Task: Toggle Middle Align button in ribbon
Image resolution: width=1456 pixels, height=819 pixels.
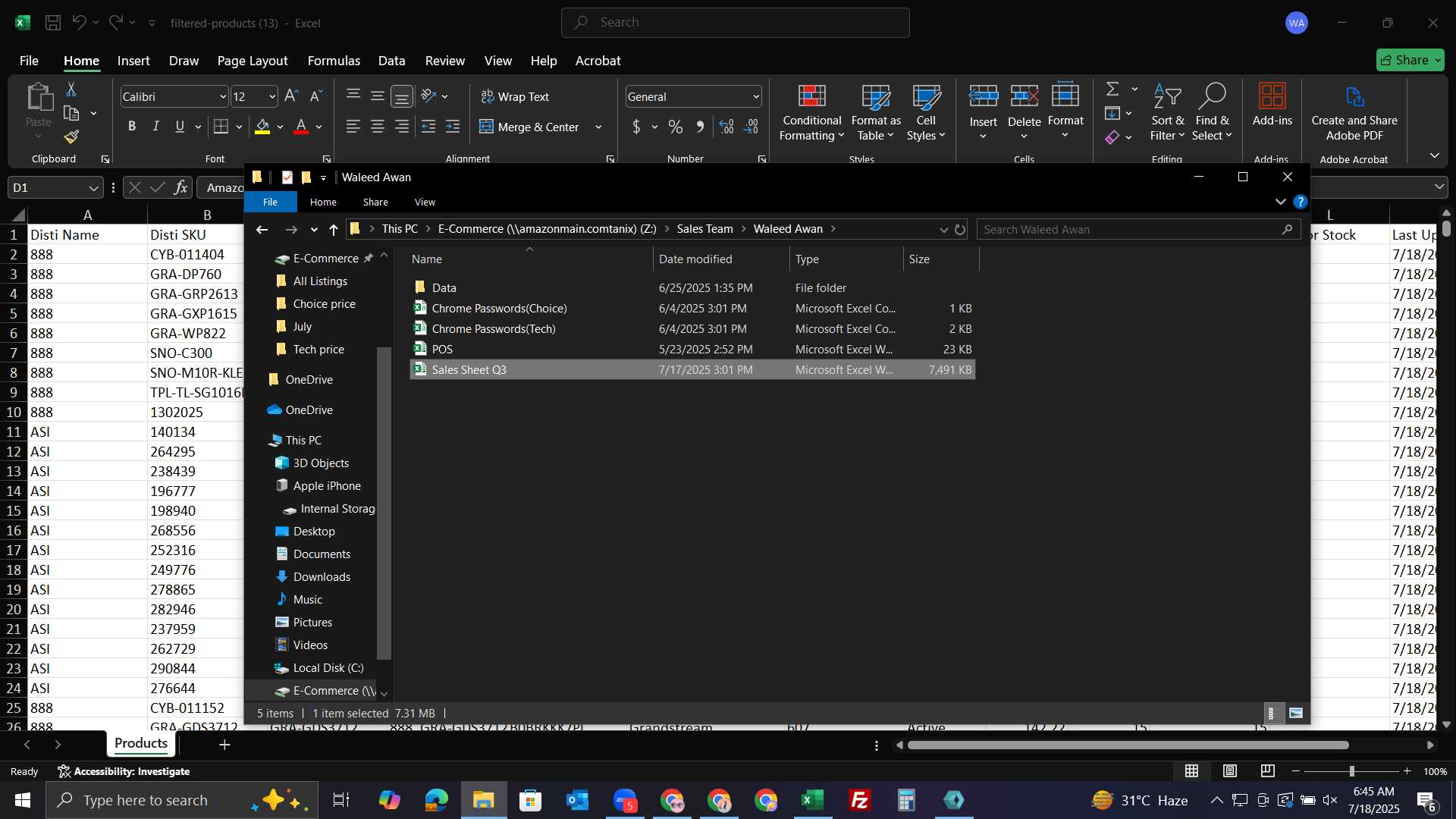Action: [x=378, y=96]
